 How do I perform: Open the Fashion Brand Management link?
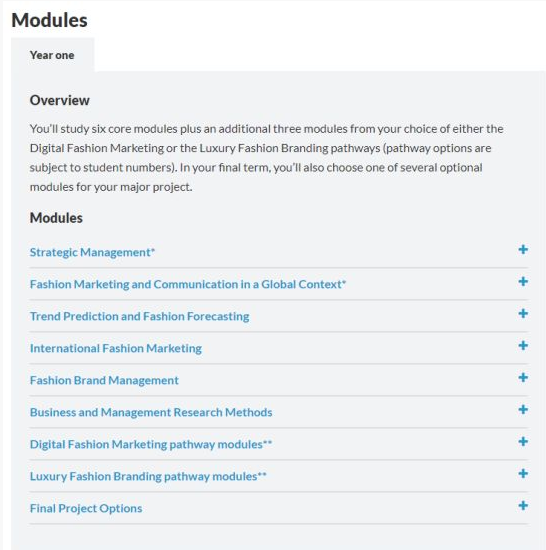tap(104, 381)
